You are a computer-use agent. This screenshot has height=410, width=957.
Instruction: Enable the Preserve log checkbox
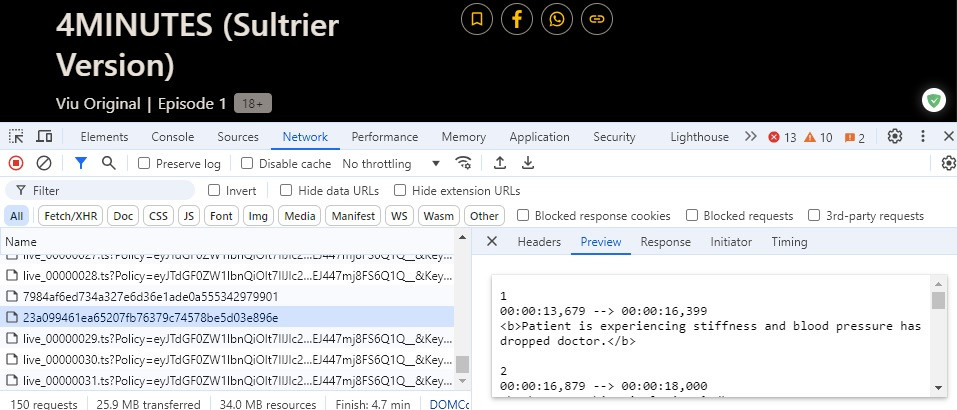(x=145, y=164)
